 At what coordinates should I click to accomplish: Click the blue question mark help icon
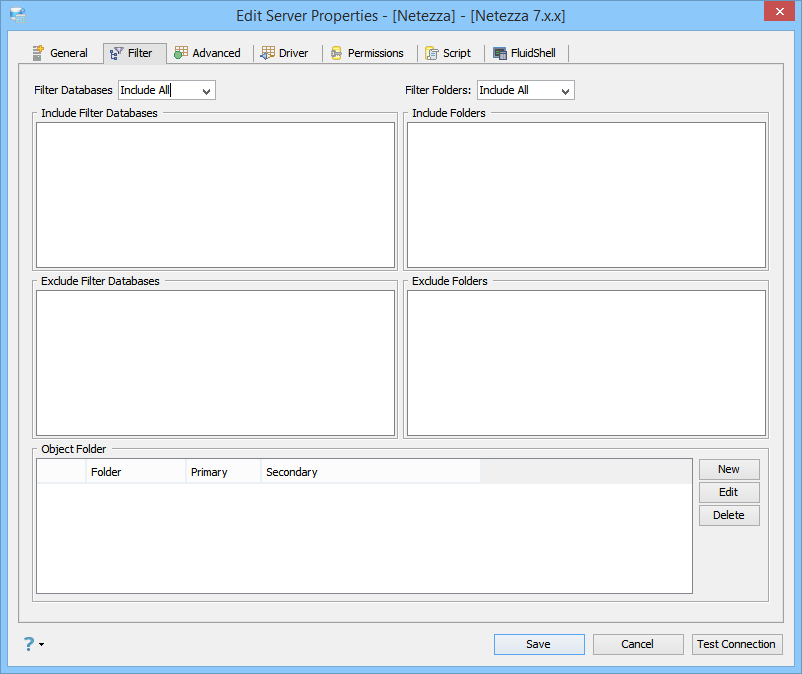pos(29,644)
